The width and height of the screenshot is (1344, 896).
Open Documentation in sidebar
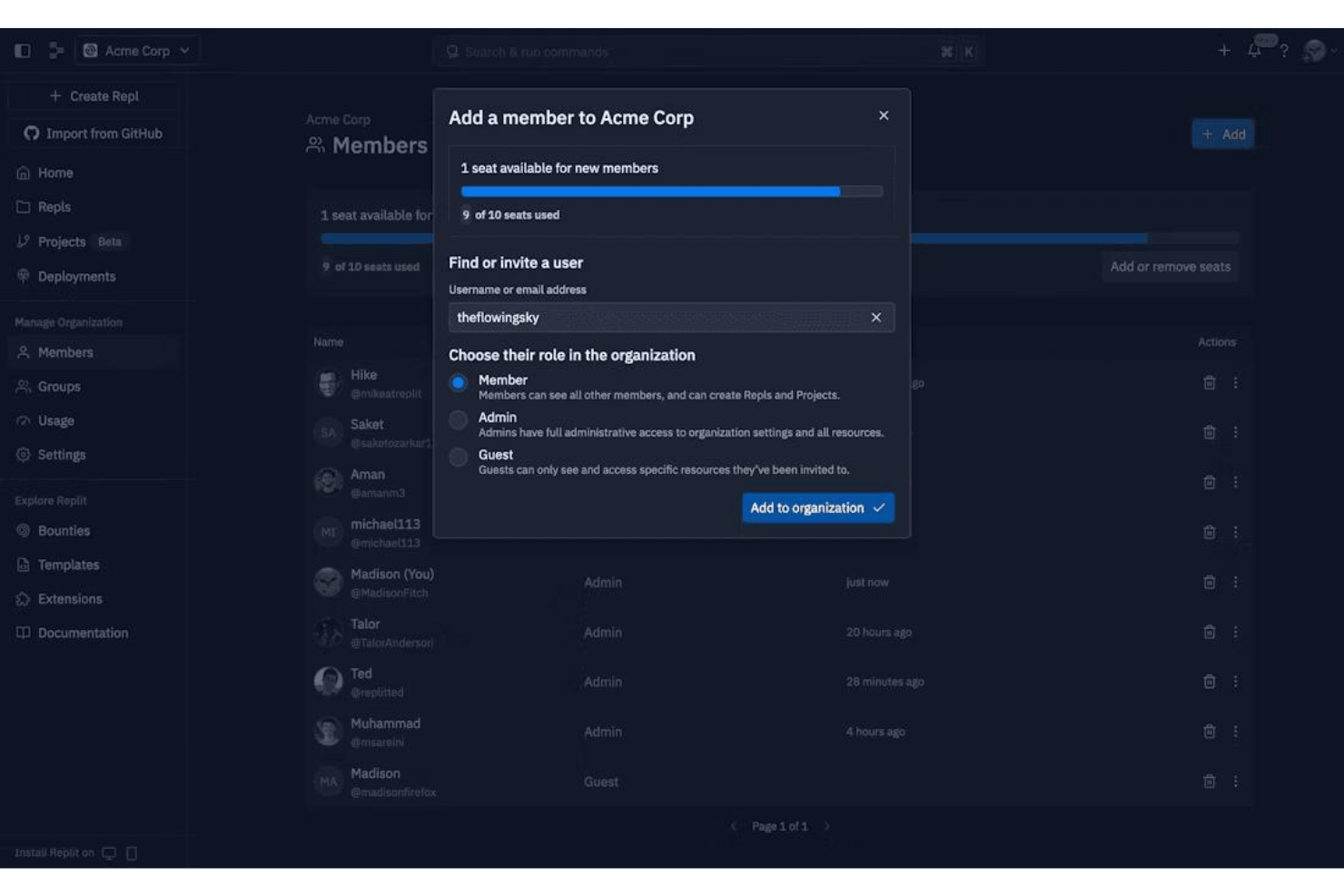94,633
